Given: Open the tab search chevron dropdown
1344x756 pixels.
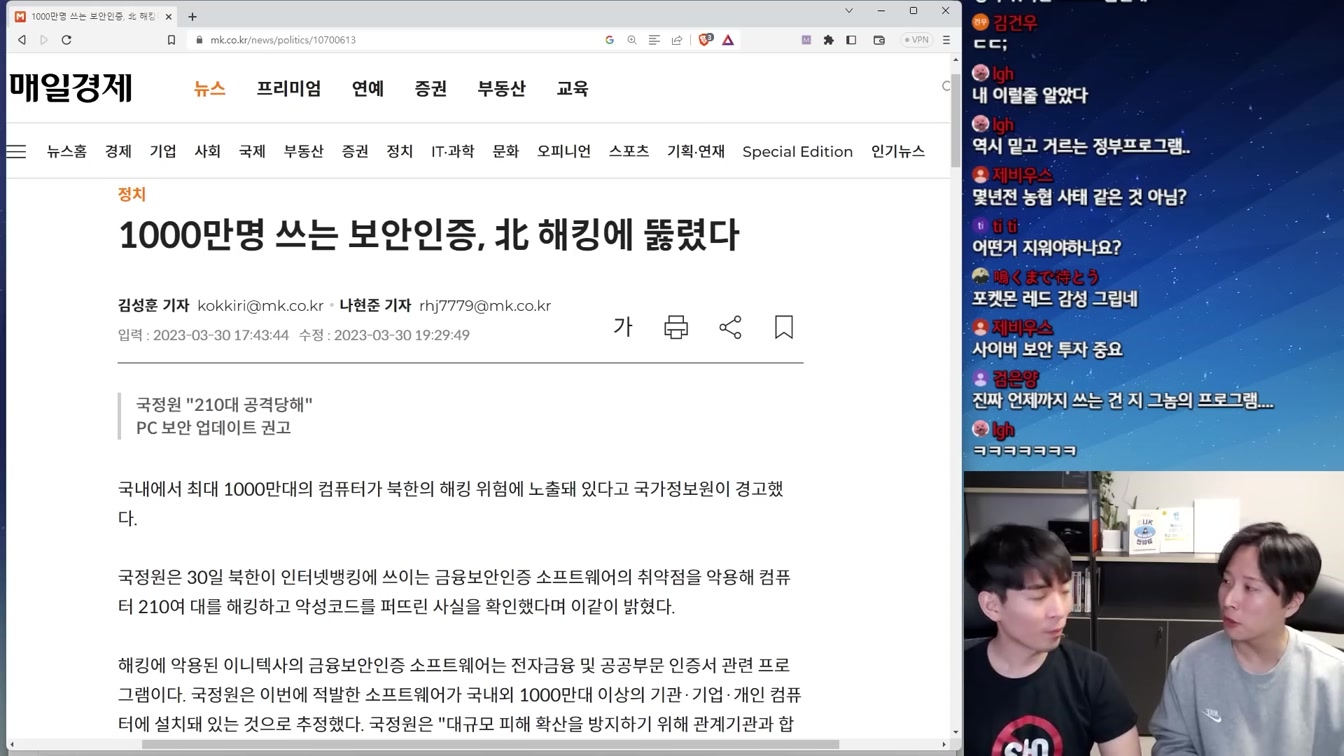Looking at the screenshot, I should click(x=849, y=11).
